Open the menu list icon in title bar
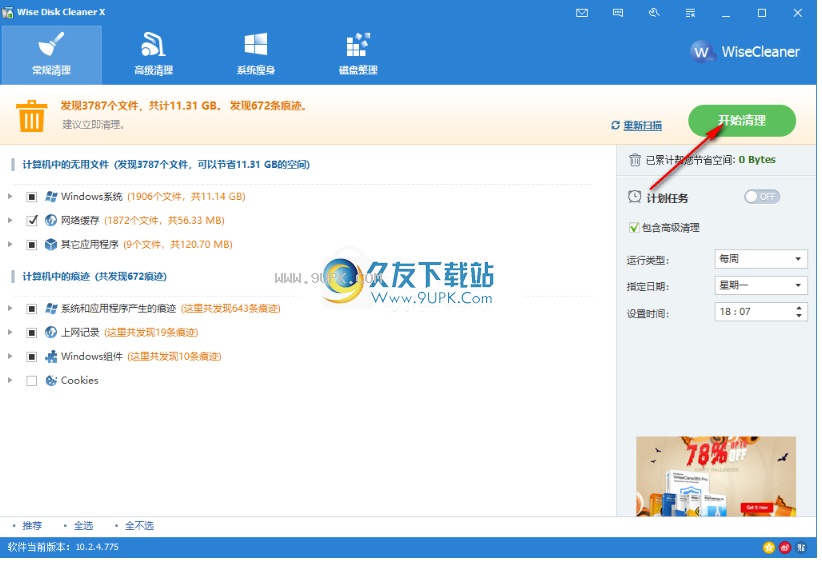Screen dimensions: 822x562 click(x=690, y=13)
